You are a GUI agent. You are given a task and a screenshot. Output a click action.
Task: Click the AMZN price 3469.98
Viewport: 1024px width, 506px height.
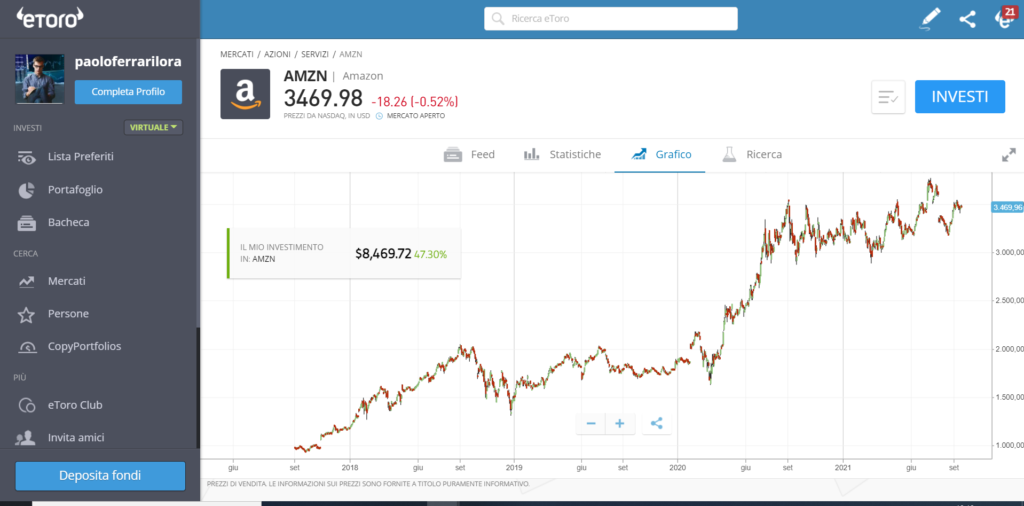point(323,98)
